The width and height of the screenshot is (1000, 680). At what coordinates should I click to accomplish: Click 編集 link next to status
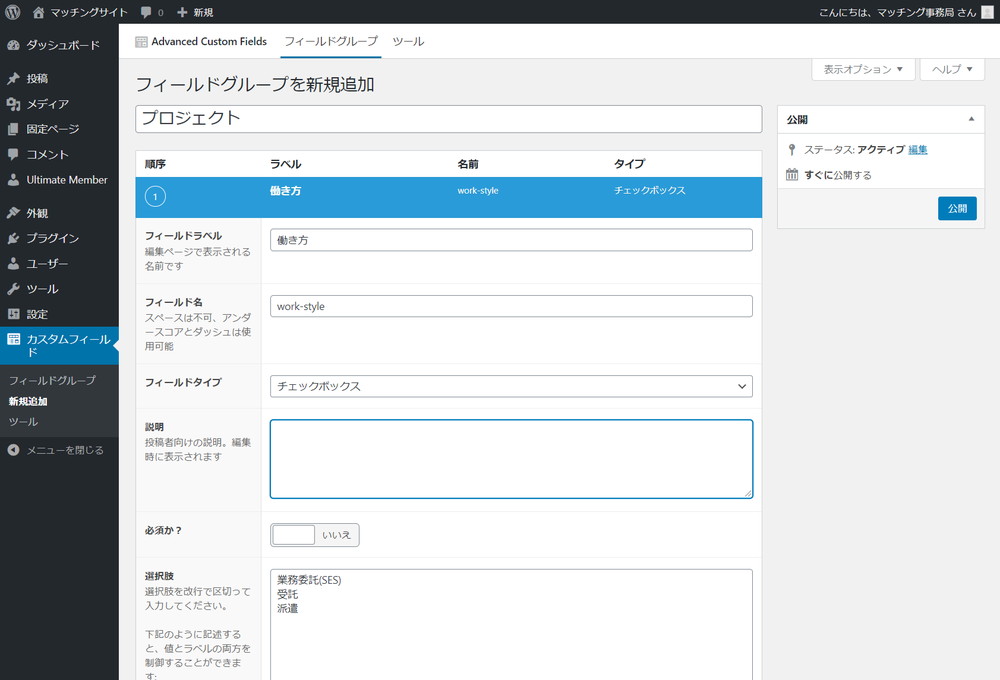[918, 150]
